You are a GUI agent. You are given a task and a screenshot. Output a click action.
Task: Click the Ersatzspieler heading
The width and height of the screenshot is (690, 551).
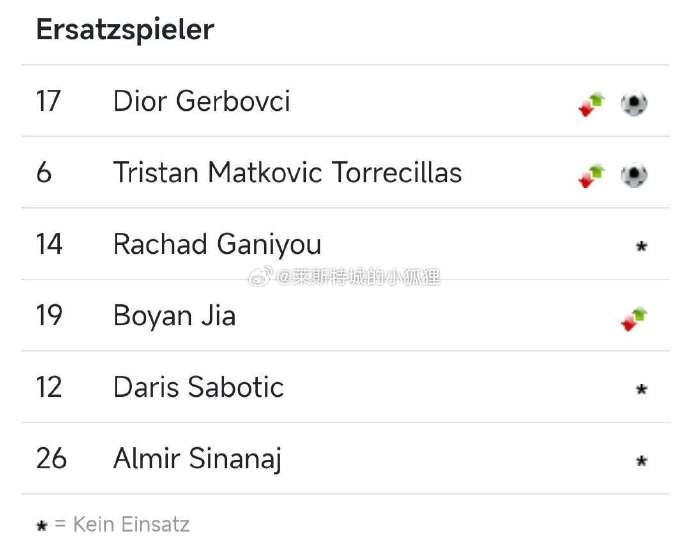(125, 30)
